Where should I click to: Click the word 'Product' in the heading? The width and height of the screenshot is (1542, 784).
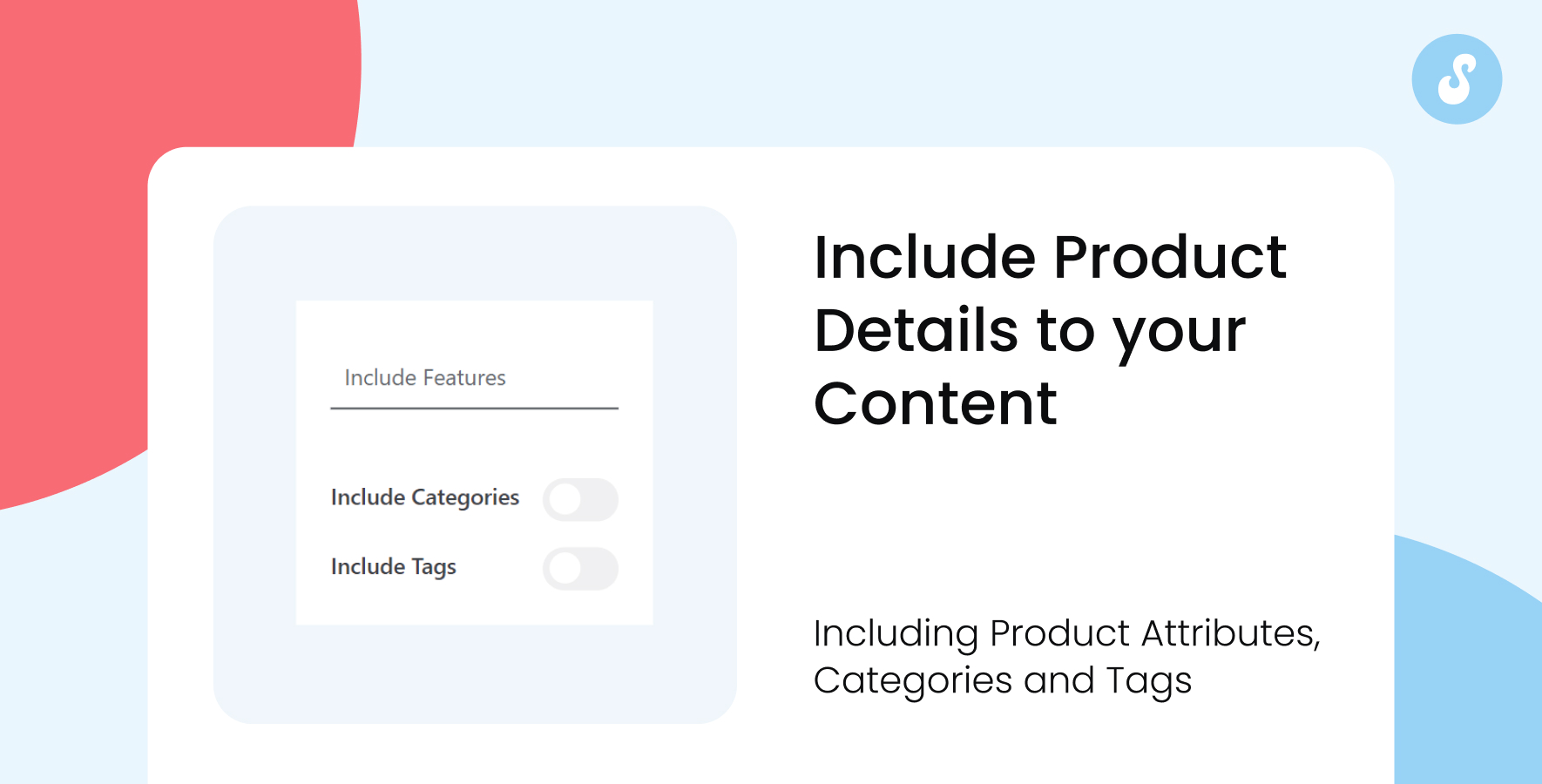coord(1170,258)
